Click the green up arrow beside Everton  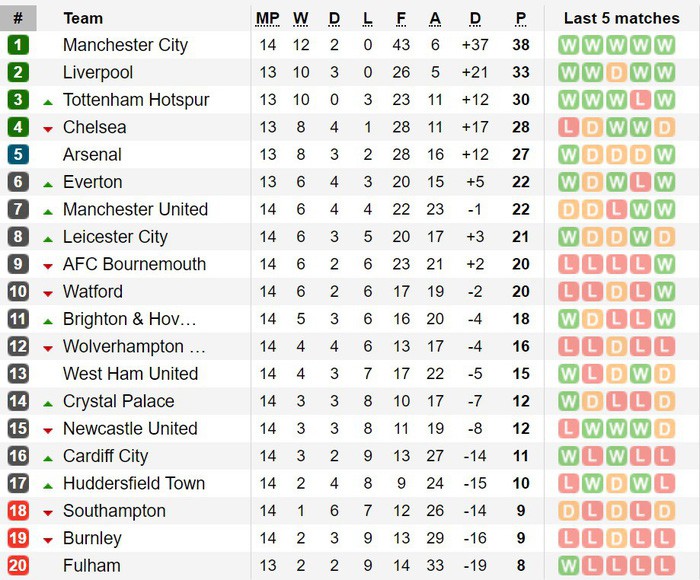tap(48, 184)
